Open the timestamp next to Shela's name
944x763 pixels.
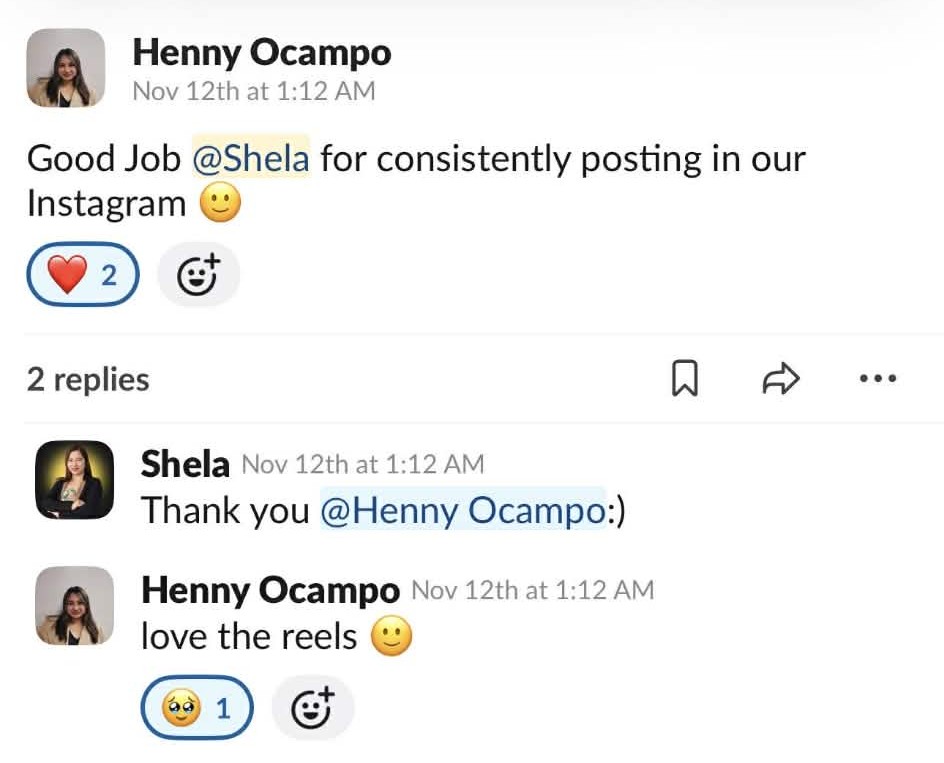(x=363, y=464)
